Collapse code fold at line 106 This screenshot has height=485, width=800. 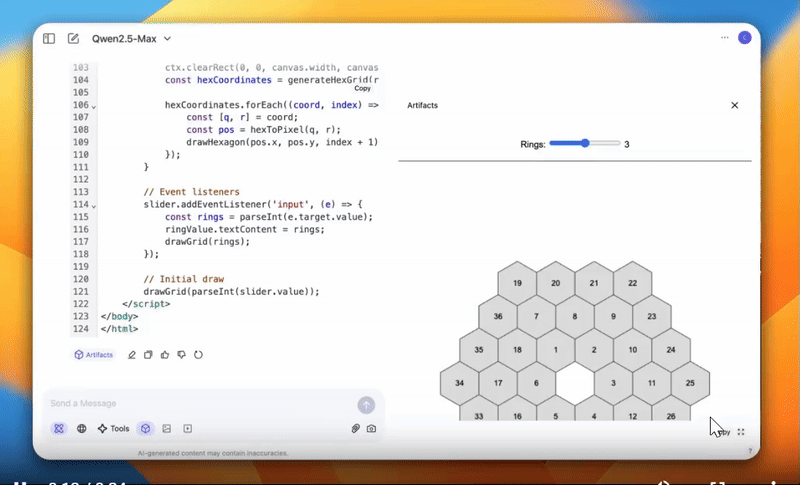click(x=94, y=106)
